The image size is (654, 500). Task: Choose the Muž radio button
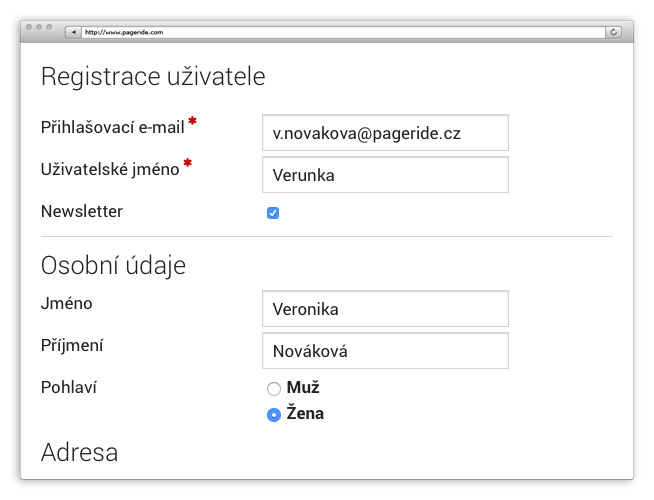[x=274, y=389]
